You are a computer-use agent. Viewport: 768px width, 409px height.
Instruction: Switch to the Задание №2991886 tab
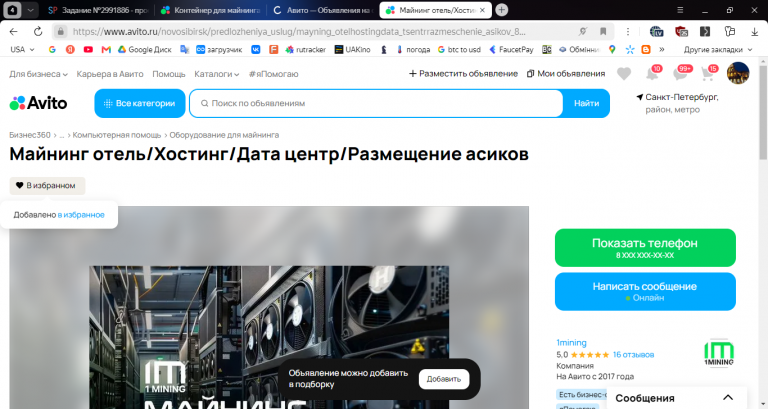pyautogui.click(x=98, y=10)
